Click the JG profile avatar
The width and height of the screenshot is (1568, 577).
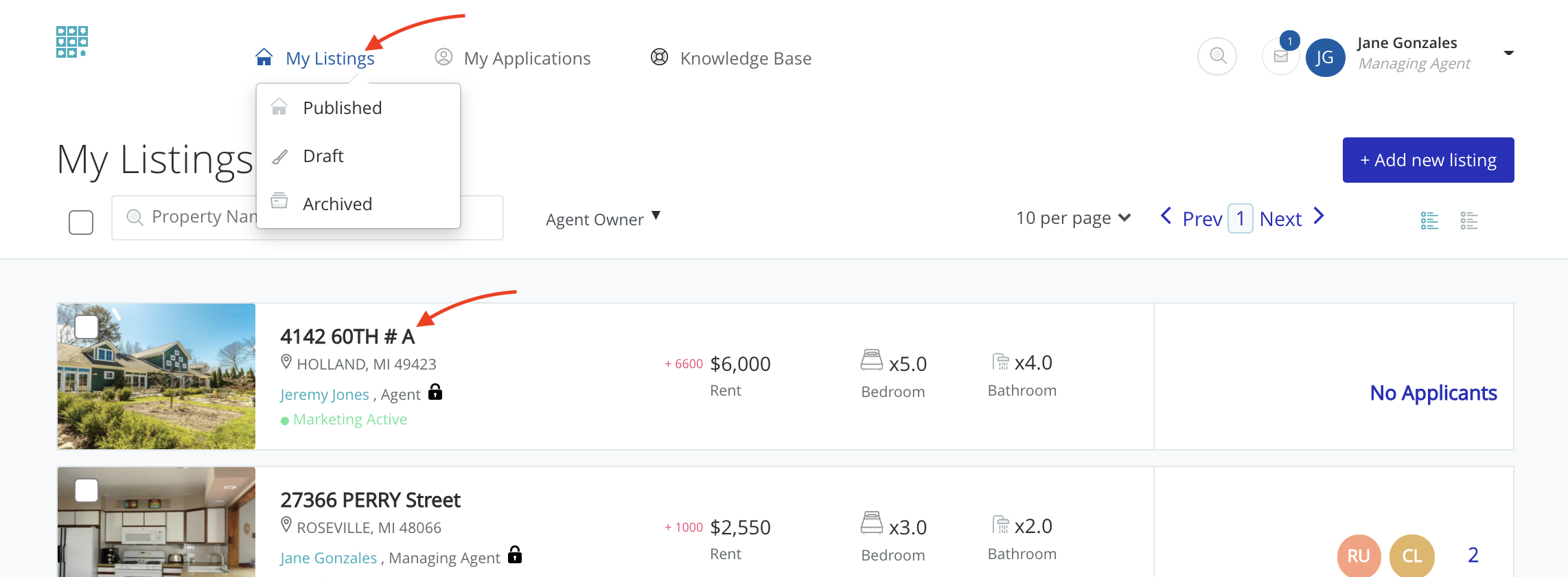point(1325,58)
